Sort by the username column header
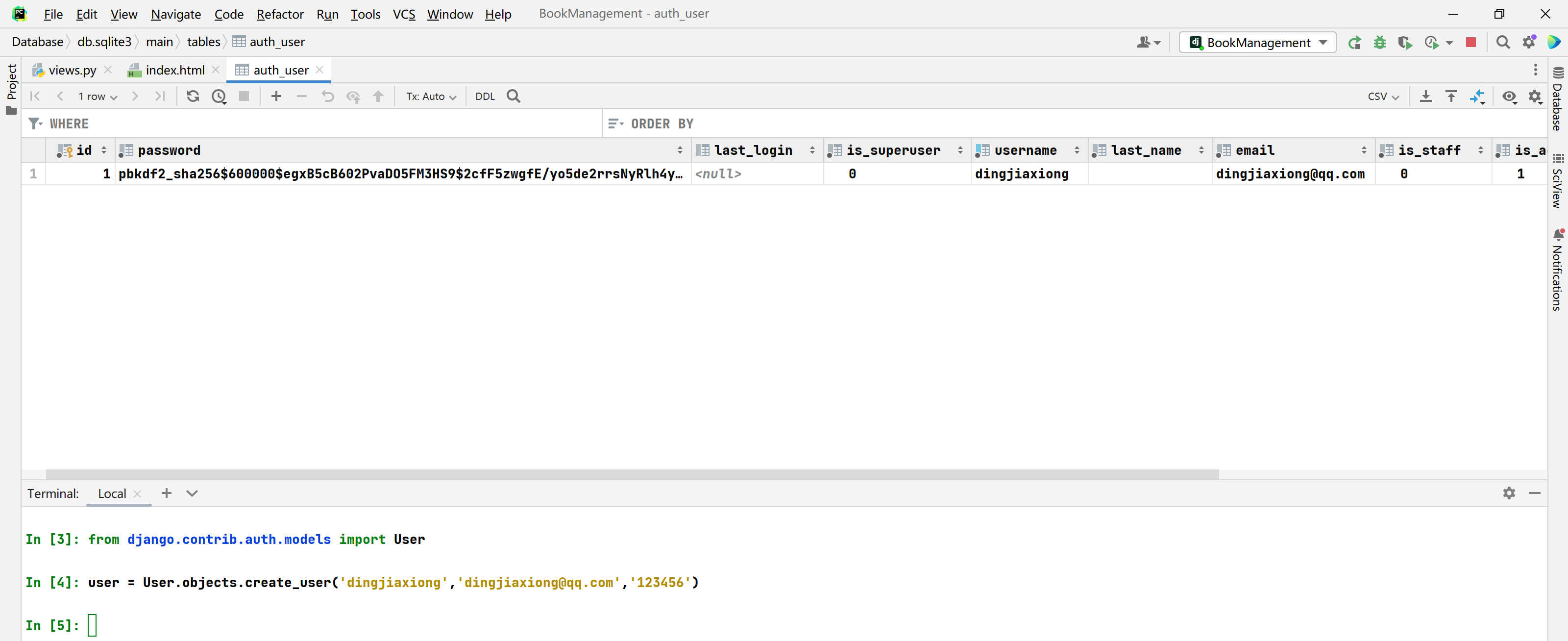The width and height of the screenshot is (1568, 641). [x=1025, y=150]
